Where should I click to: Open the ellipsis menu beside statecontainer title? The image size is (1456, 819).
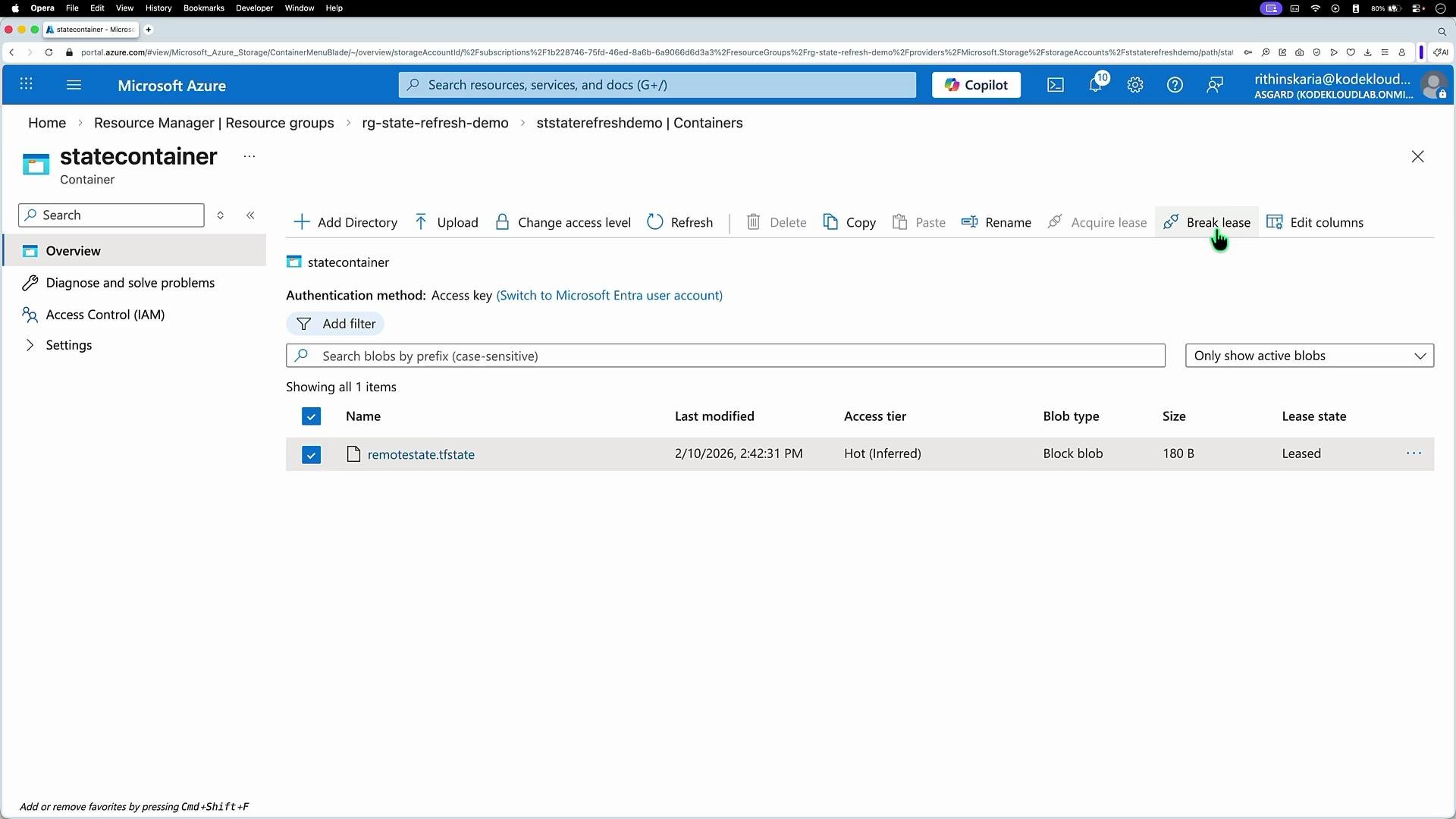pyautogui.click(x=249, y=156)
